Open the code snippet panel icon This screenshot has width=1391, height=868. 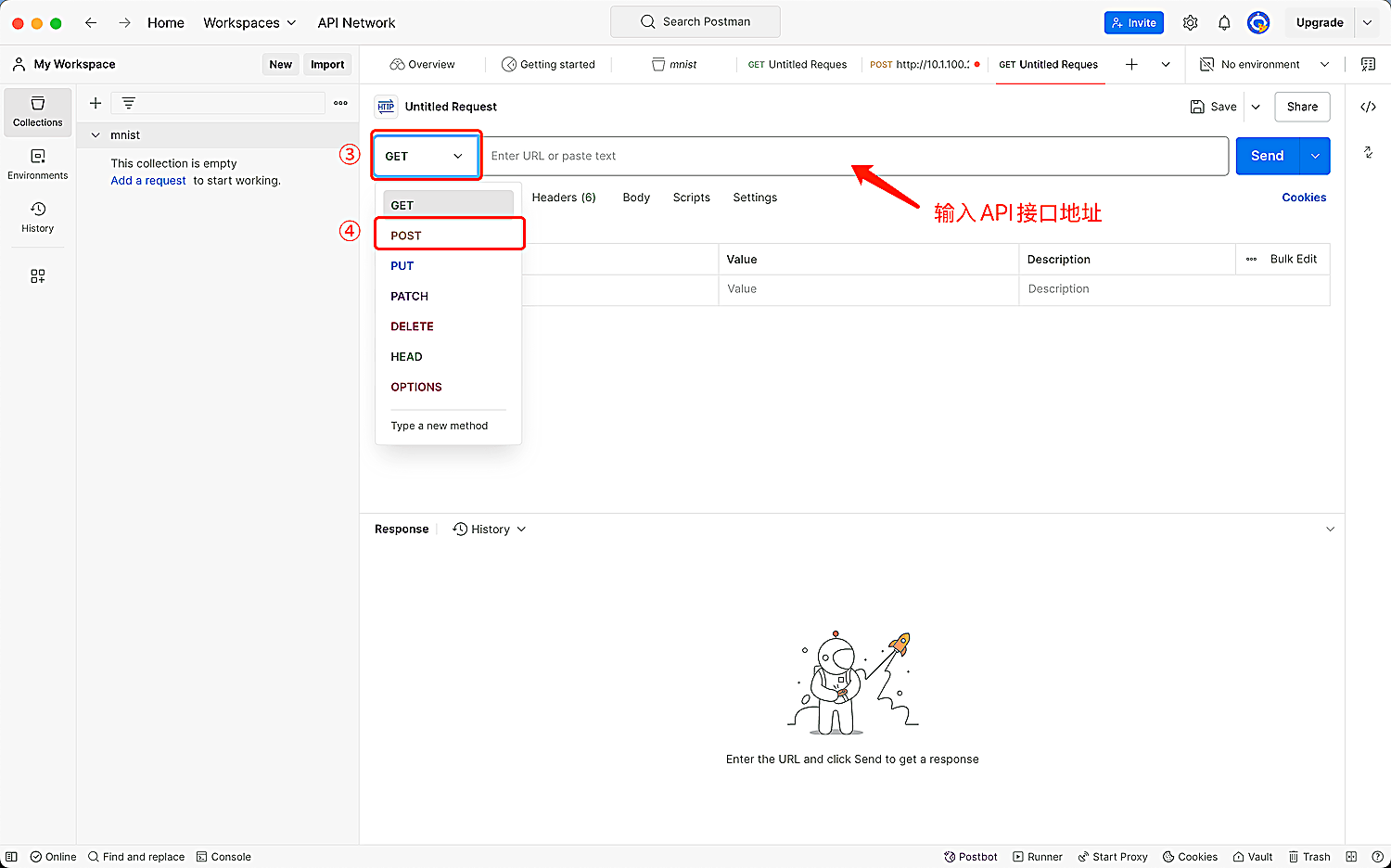[x=1368, y=107]
